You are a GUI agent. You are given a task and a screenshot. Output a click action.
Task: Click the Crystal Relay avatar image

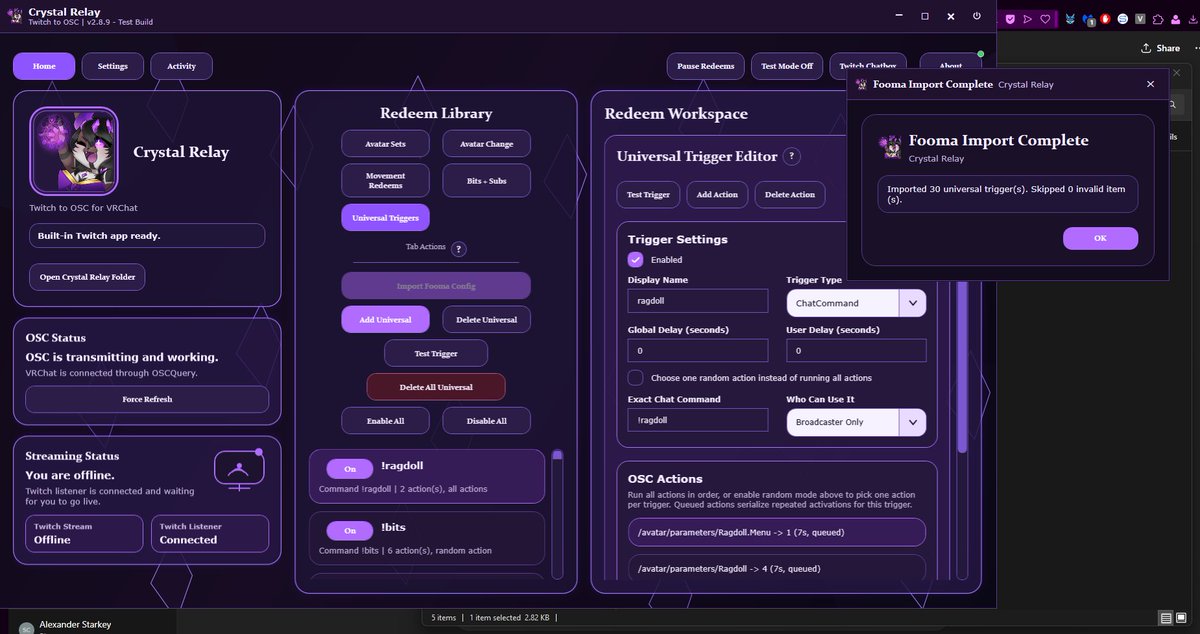[x=74, y=151]
